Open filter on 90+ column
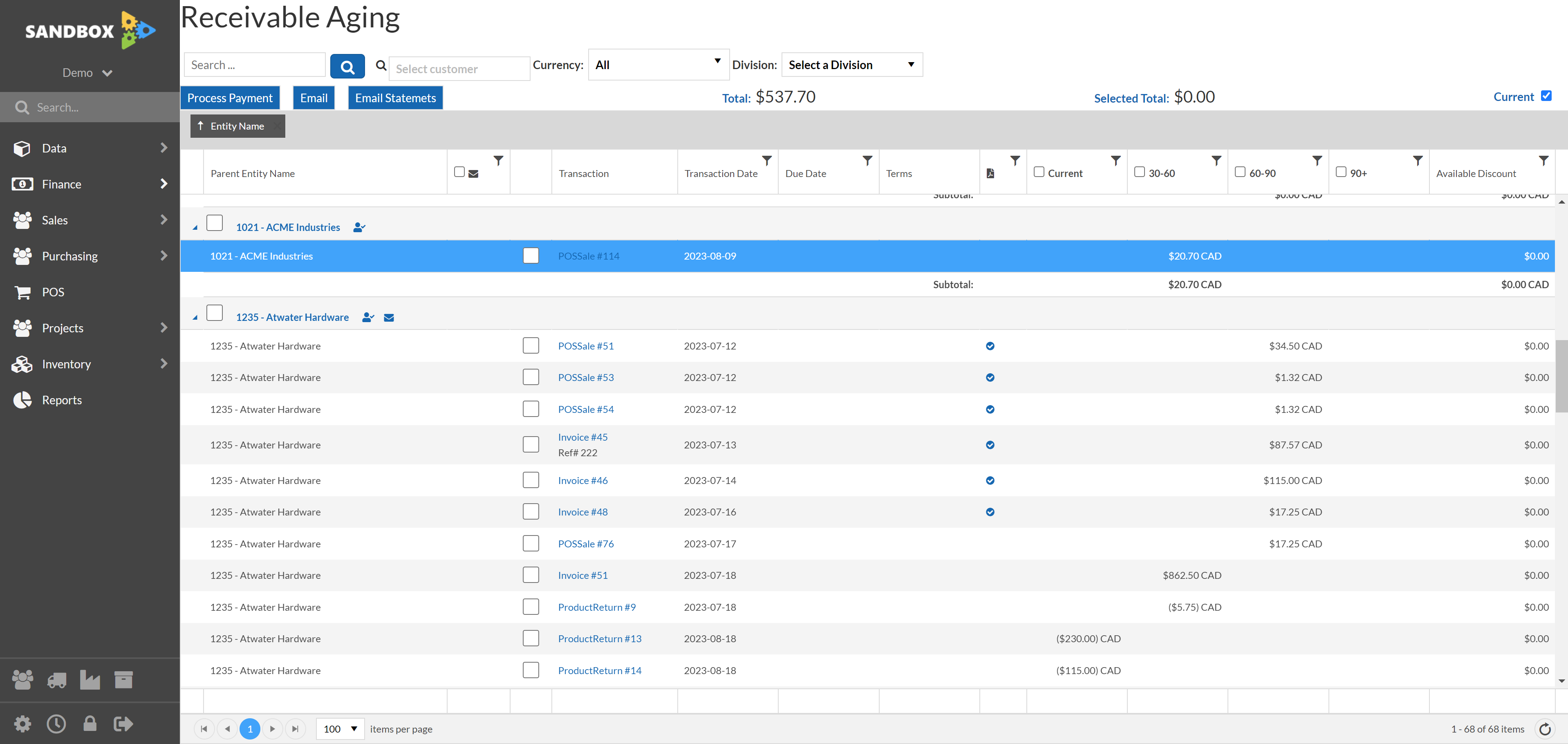1568x744 pixels. coord(1418,161)
